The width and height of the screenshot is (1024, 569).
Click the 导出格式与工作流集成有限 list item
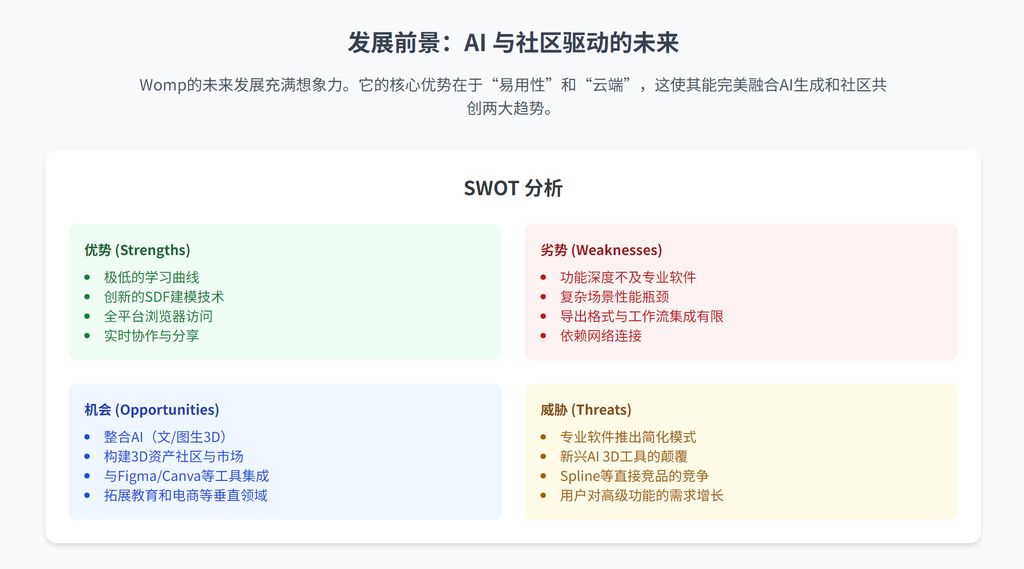click(x=641, y=316)
